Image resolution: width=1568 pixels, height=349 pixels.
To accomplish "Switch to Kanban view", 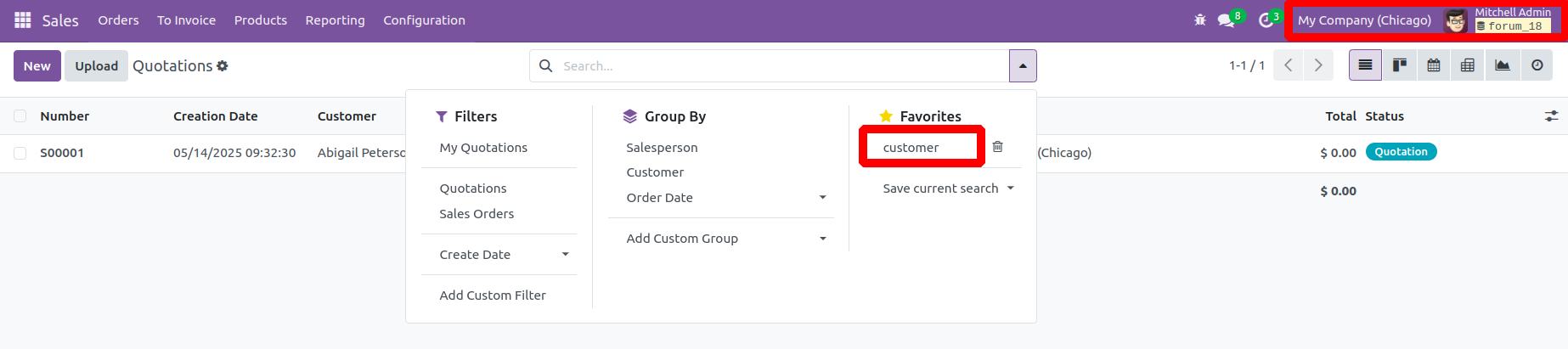I will [1400, 65].
